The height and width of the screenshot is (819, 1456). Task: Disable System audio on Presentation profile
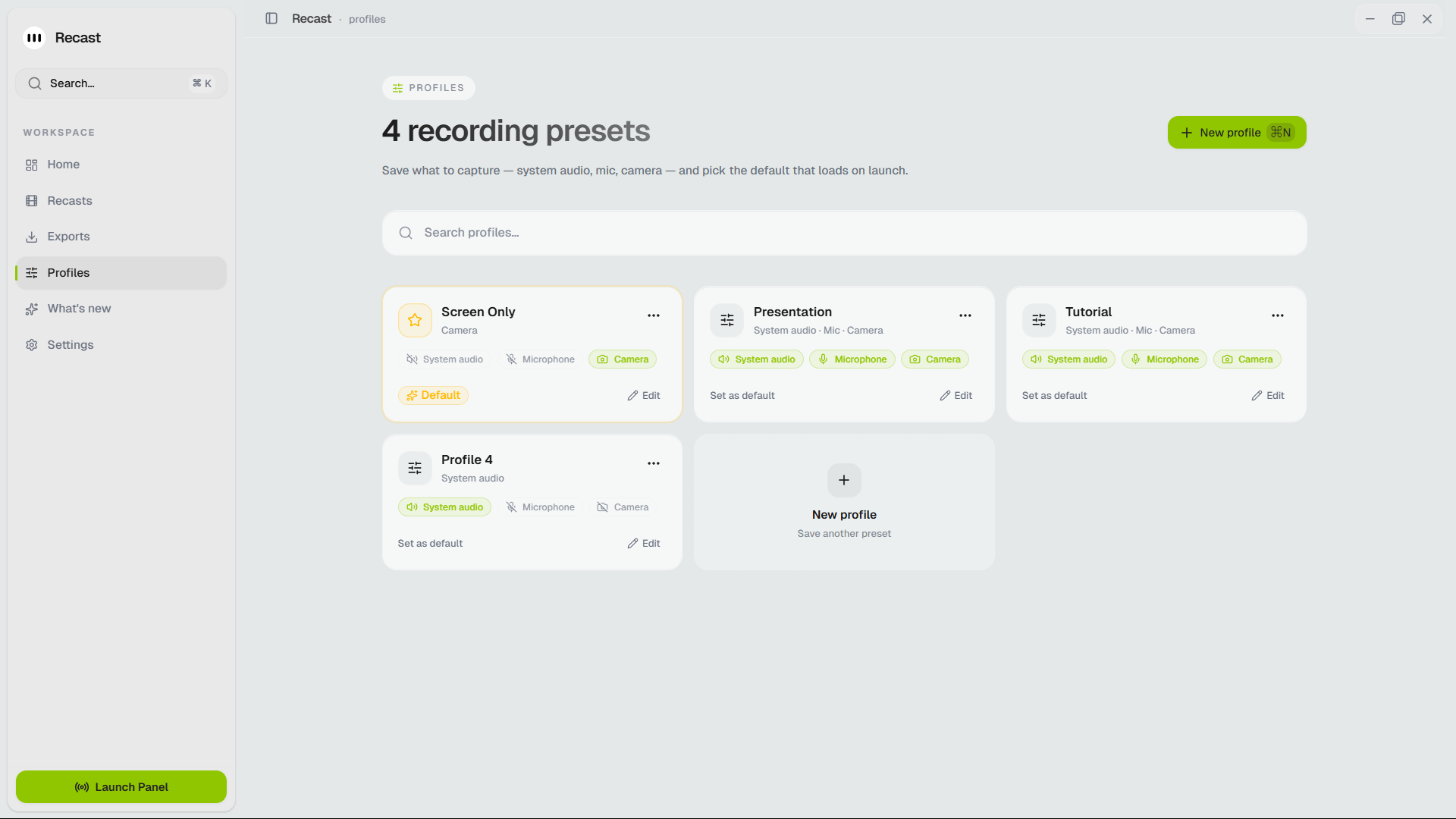pos(757,359)
